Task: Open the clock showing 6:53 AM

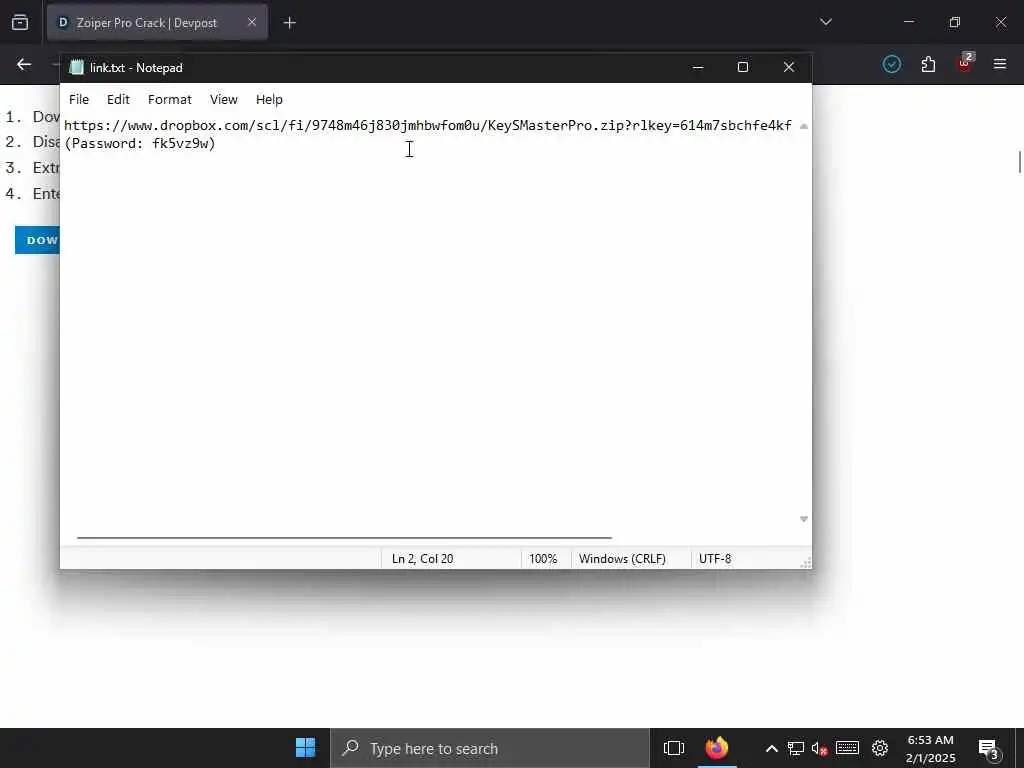Action: 931,748
